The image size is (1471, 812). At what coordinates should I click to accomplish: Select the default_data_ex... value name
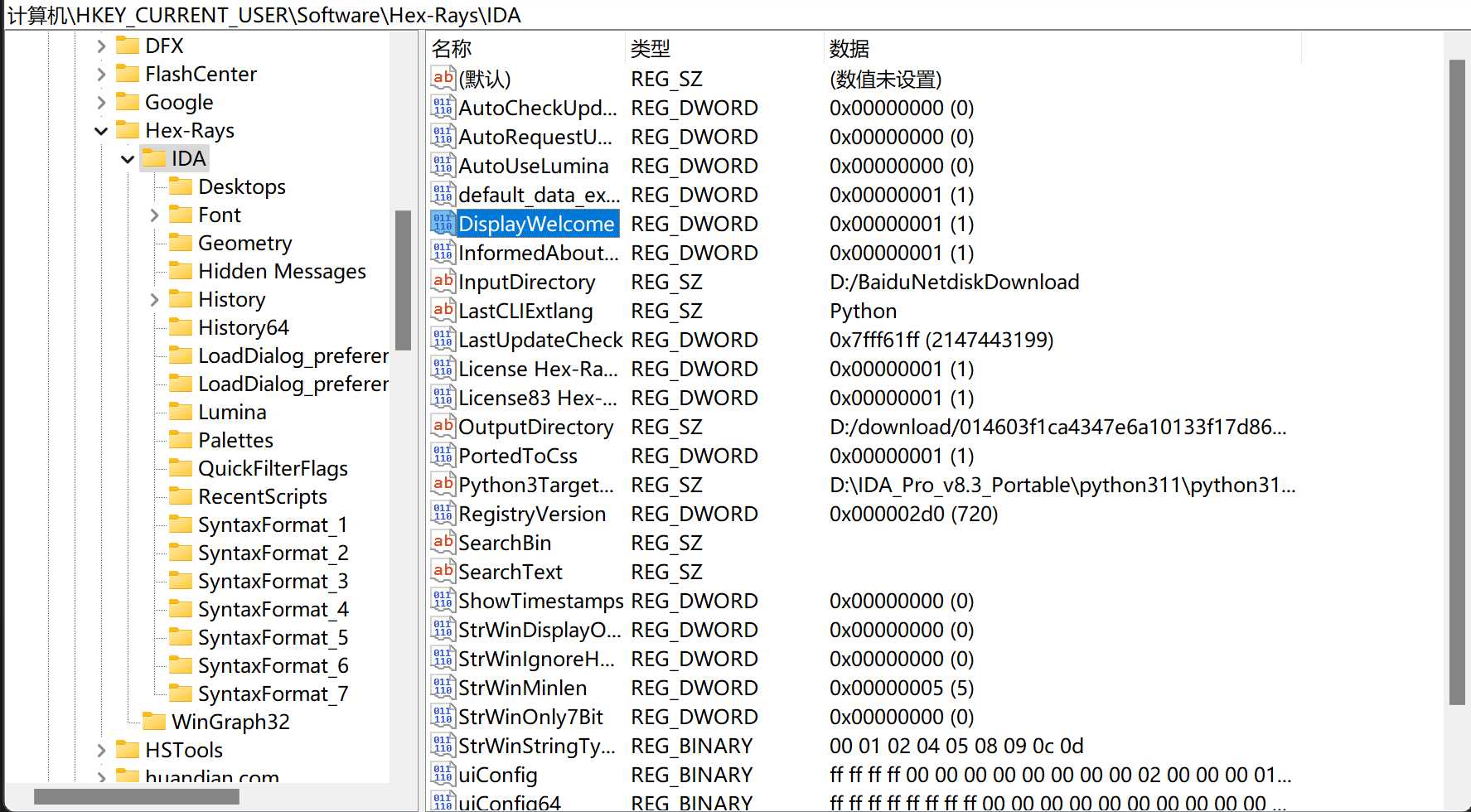tap(540, 195)
